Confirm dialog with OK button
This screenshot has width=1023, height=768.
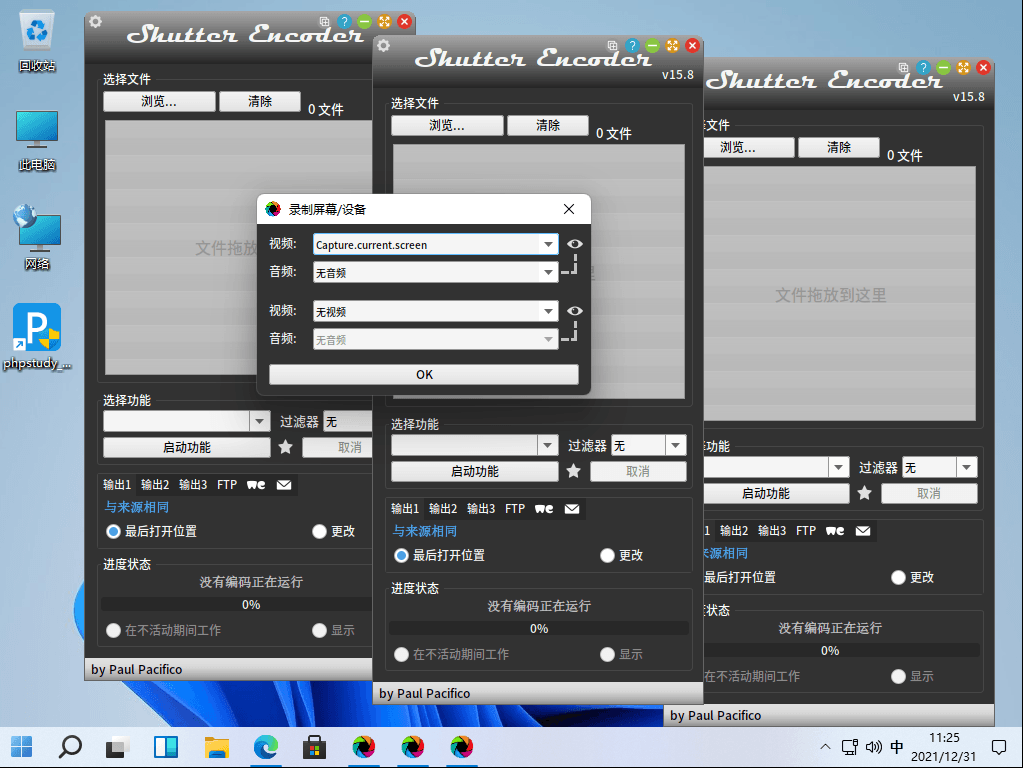(424, 375)
